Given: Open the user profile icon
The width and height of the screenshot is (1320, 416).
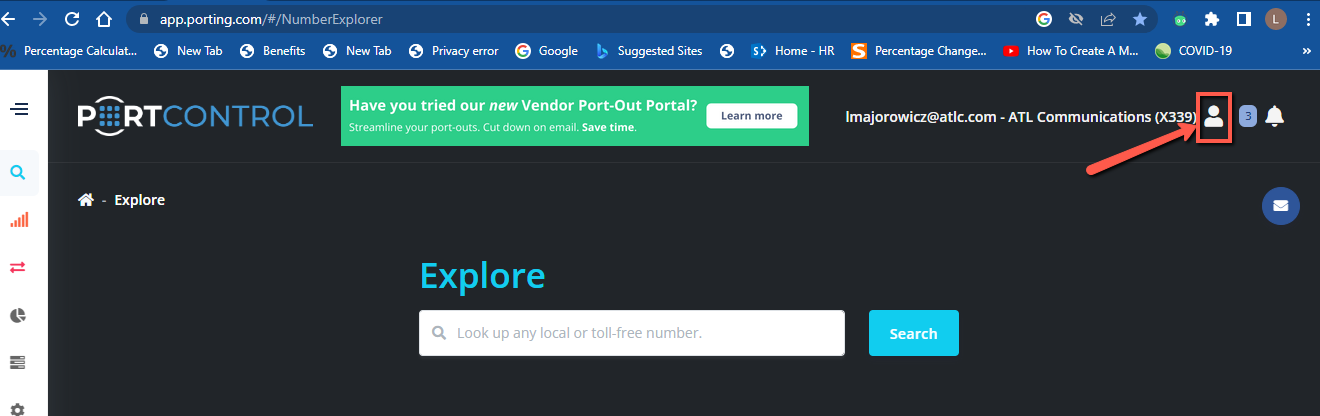Looking at the screenshot, I should click(x=1213, y=116).
